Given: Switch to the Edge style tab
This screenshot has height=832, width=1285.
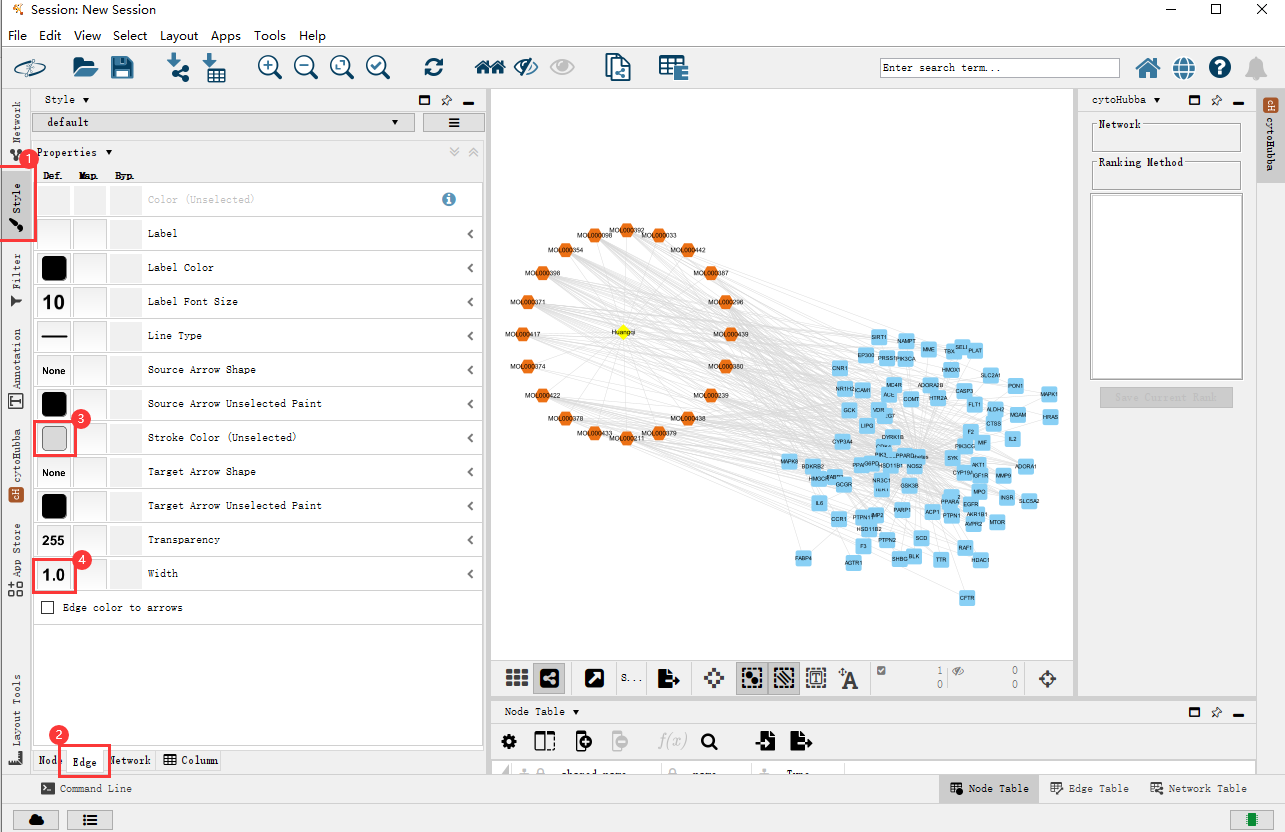Looking at the screenshot, I should (x=84, y=762).
